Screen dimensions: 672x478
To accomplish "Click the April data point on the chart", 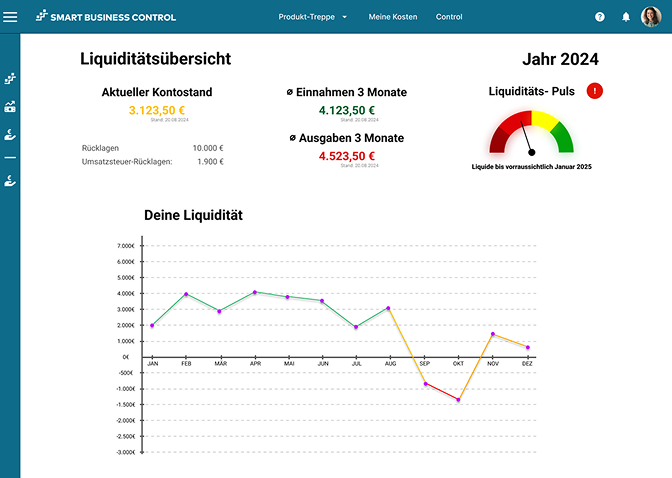I will click(255, 292).
